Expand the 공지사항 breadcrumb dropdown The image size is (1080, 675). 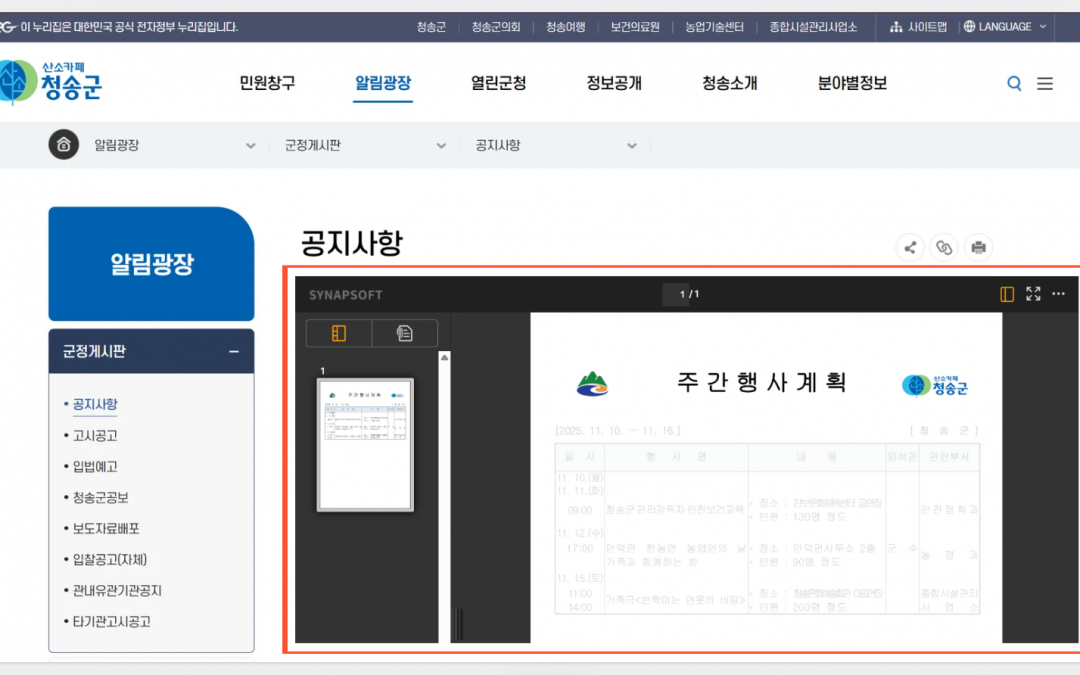pos(631,145)
